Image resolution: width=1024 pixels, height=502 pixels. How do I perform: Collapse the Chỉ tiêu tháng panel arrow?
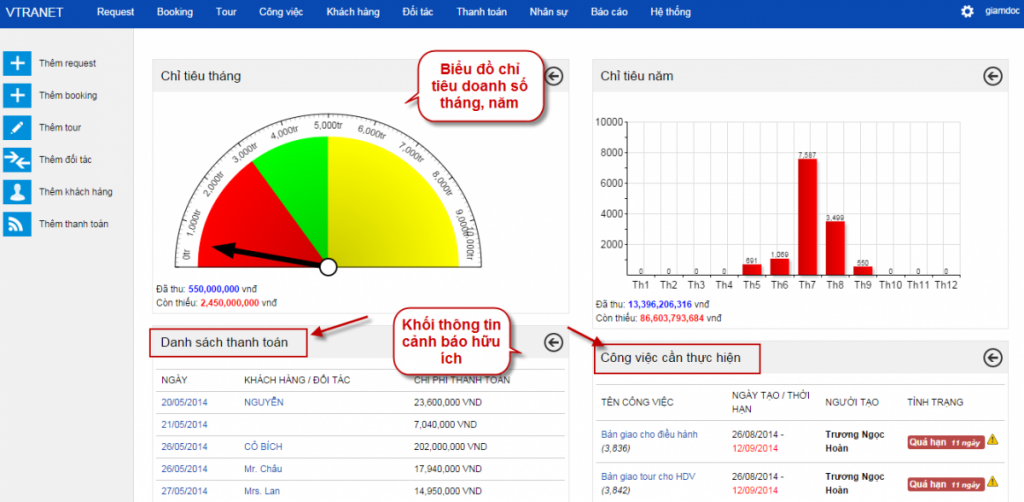coord(554,75)
